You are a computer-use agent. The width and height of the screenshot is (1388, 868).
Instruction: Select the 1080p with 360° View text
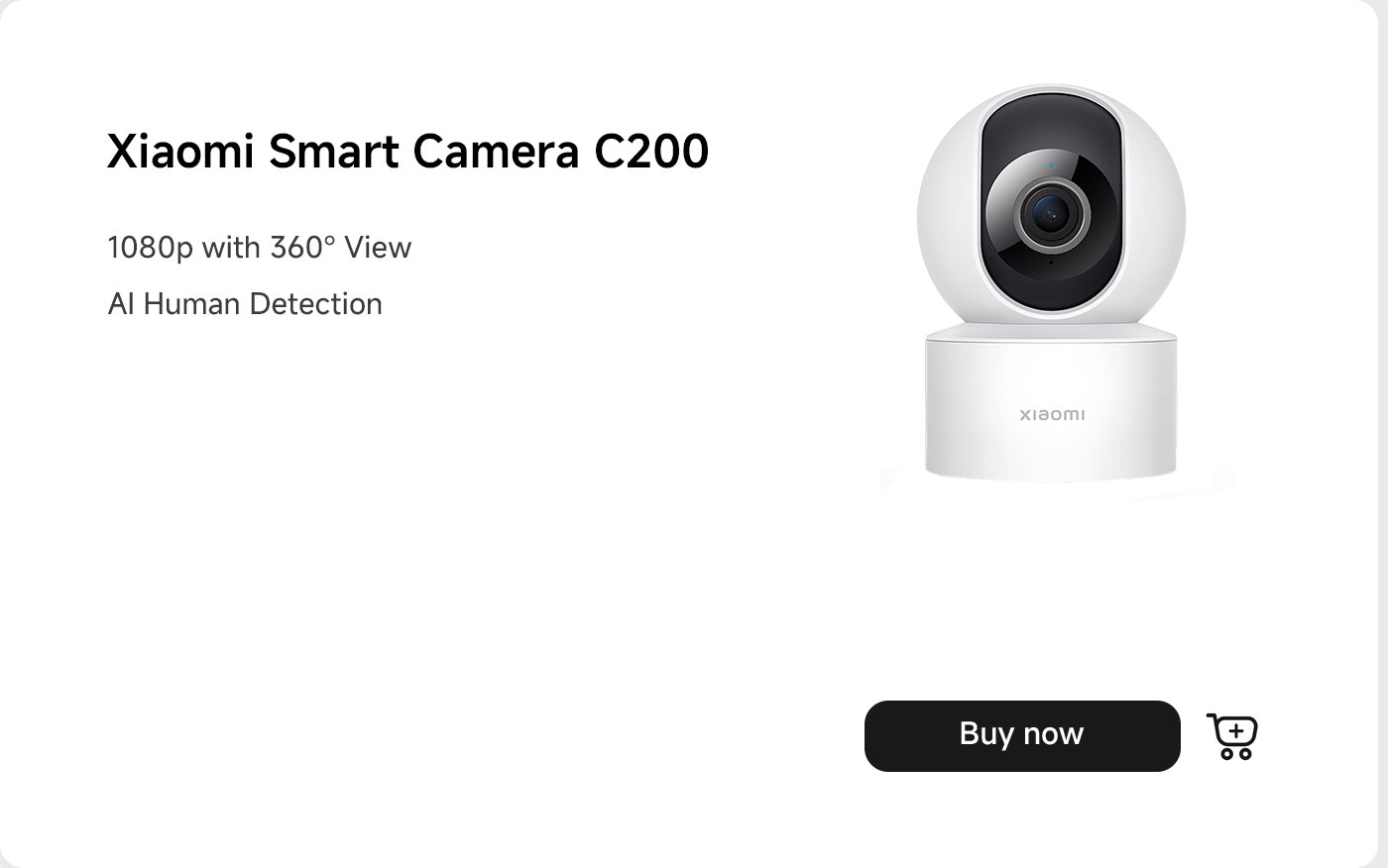259,248
